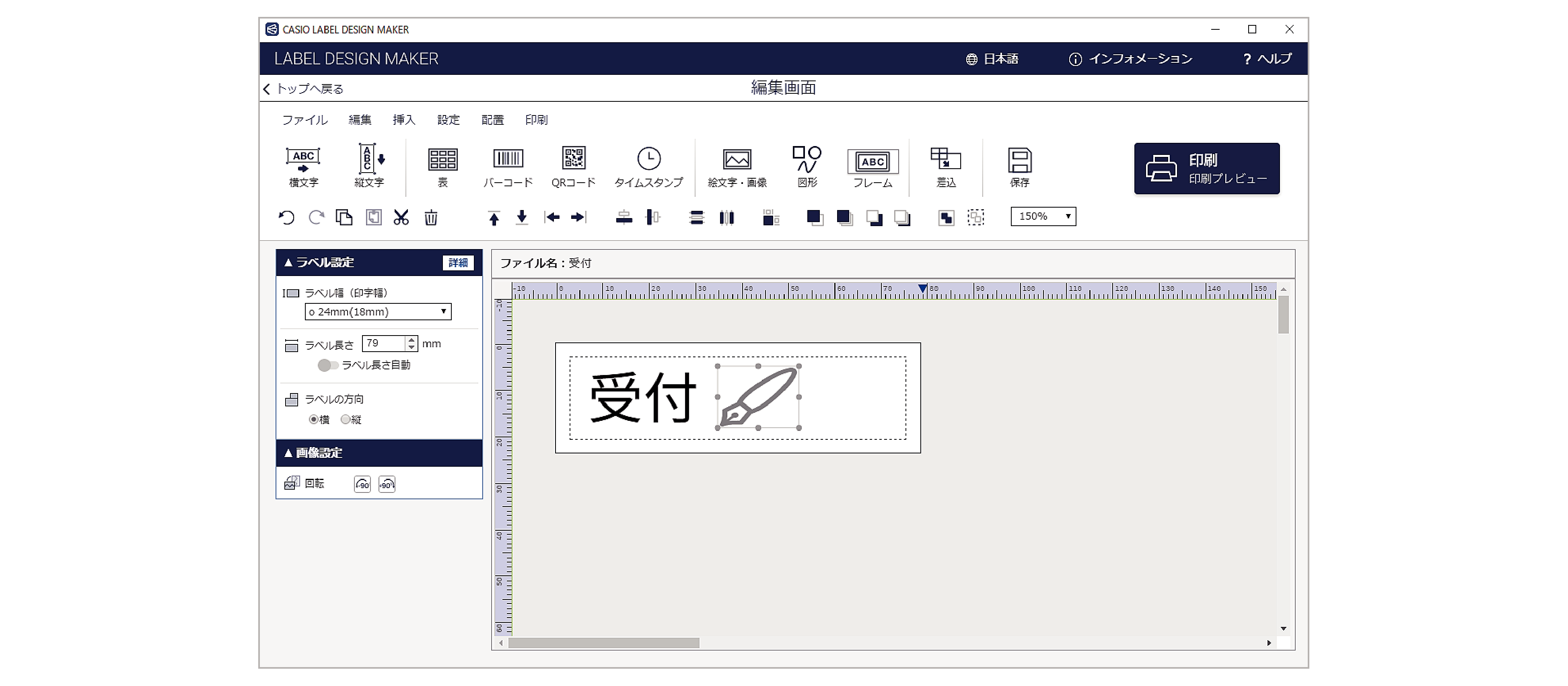Rotate image minus 90 degrees
The height and width of the screenshot is (686, 1568).
click(x=362, y=484)
